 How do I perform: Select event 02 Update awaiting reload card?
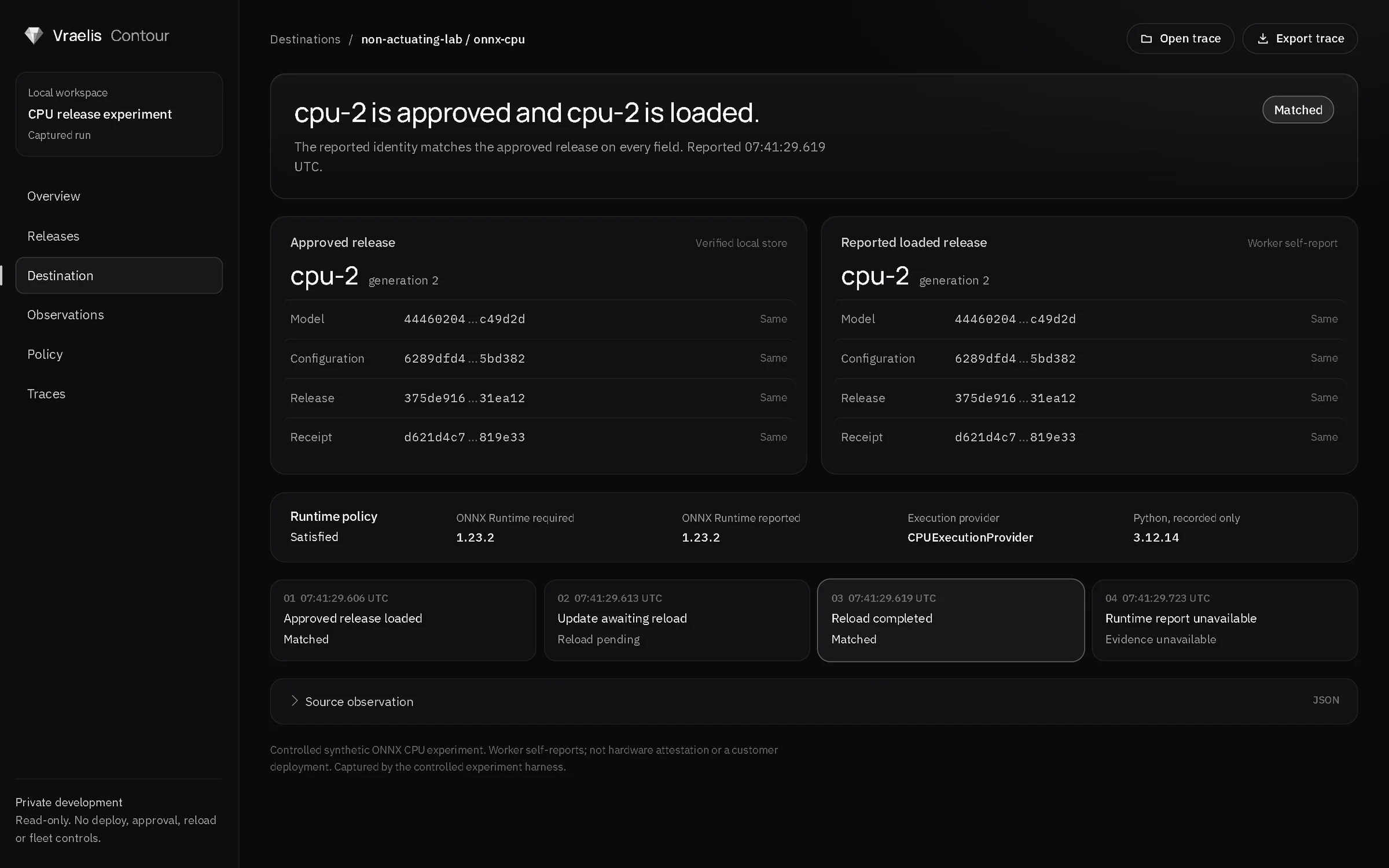(677, 620)
